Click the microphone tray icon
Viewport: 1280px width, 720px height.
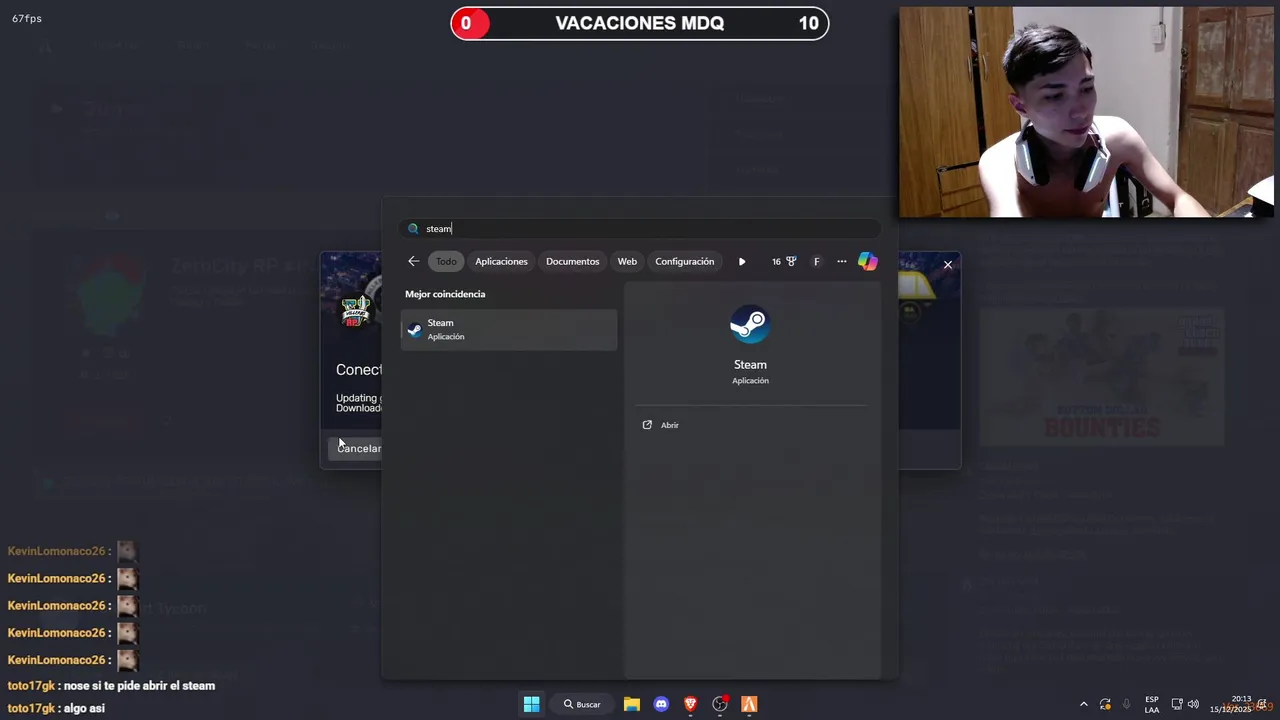[1127, 704]
